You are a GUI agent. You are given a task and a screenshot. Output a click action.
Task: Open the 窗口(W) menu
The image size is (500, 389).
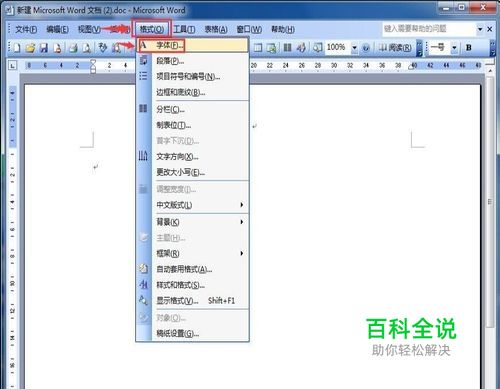249,29
